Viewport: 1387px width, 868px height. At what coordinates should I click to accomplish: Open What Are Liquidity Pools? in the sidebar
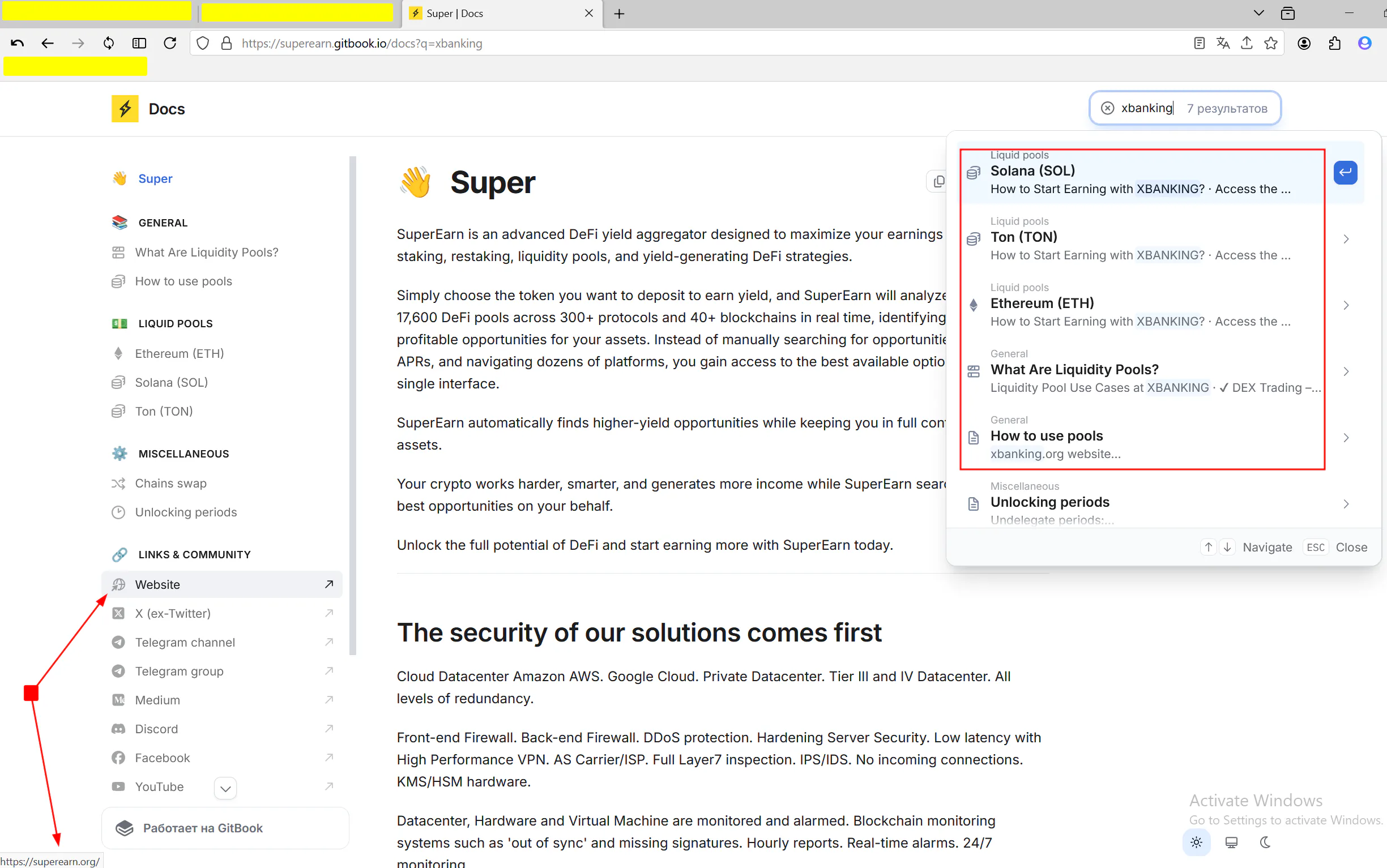click(221, 252)
